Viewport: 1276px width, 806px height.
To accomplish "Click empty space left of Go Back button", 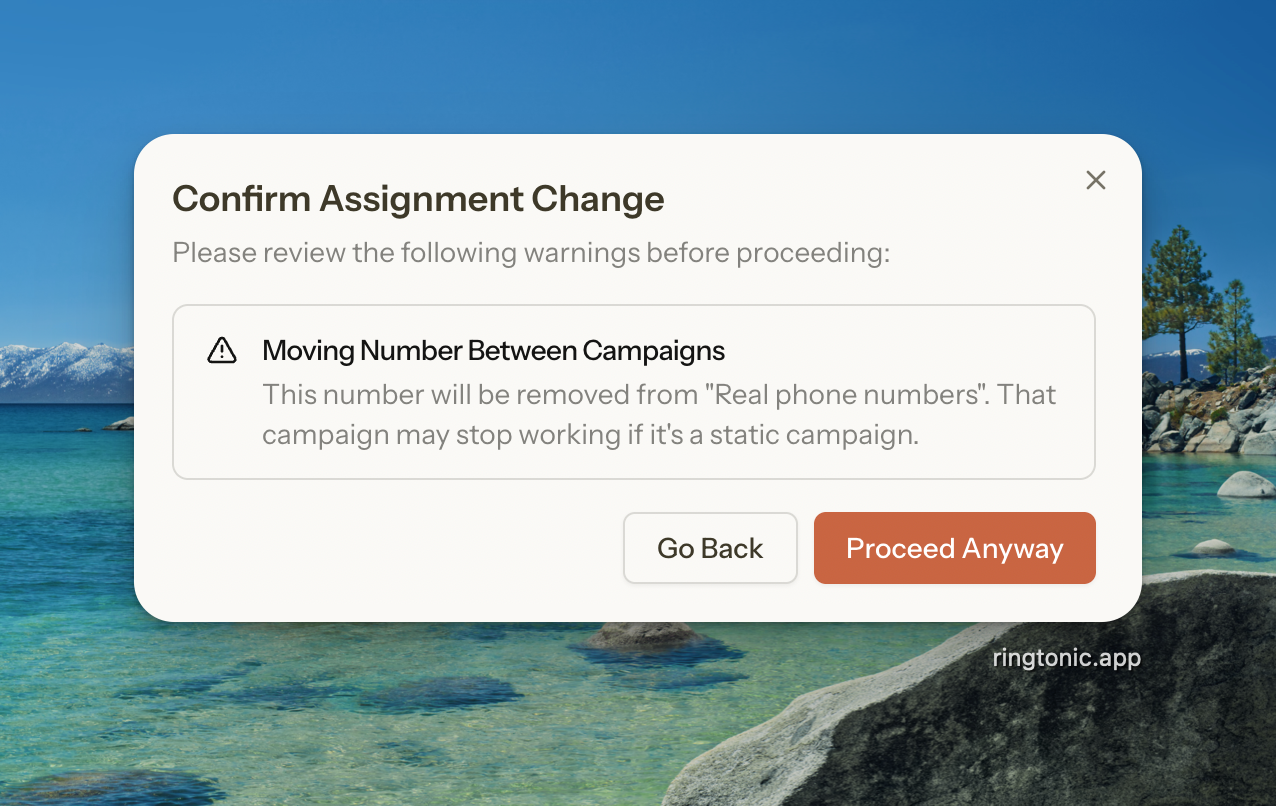I will [x=400, y=548].
